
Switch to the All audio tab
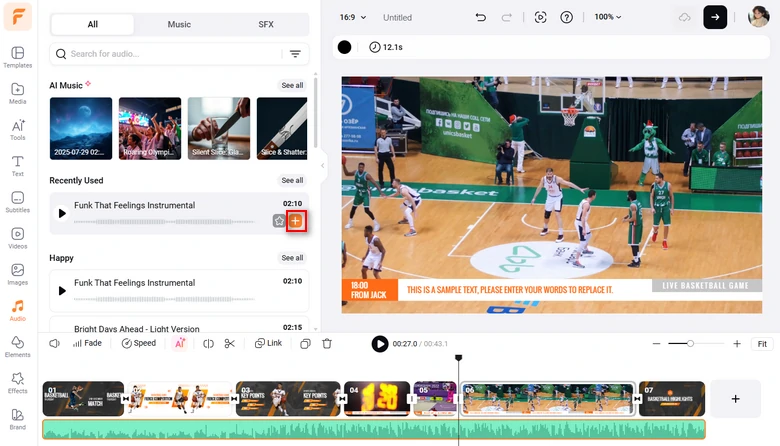point(93,24)
